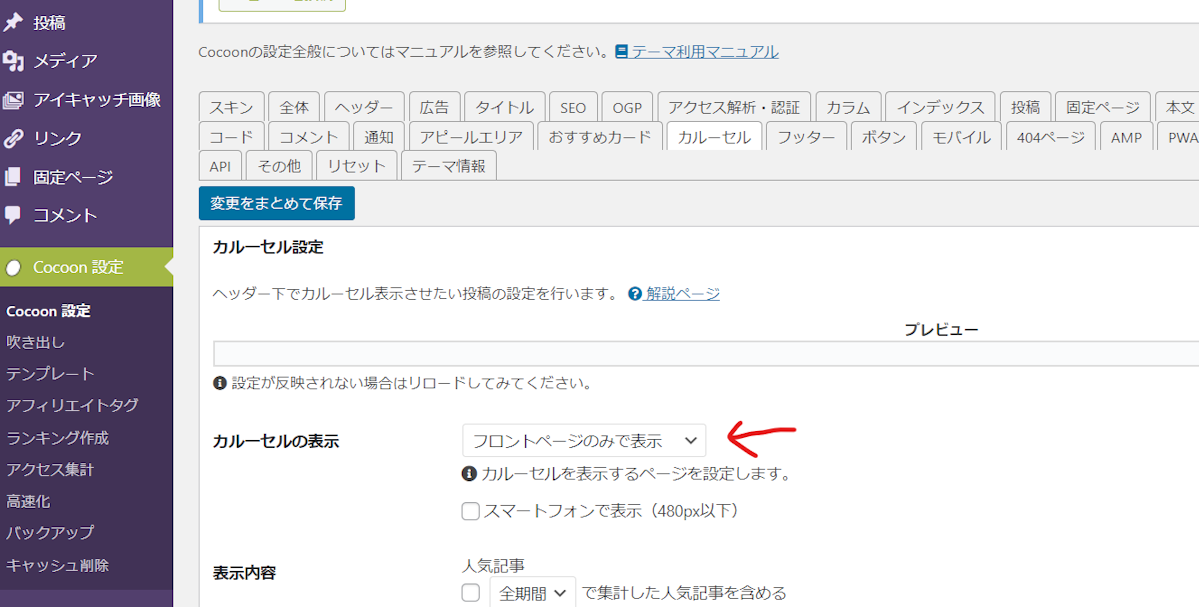Open the コード tab
The width and height of the screenshot is (1199, 607).
point(231,138)
